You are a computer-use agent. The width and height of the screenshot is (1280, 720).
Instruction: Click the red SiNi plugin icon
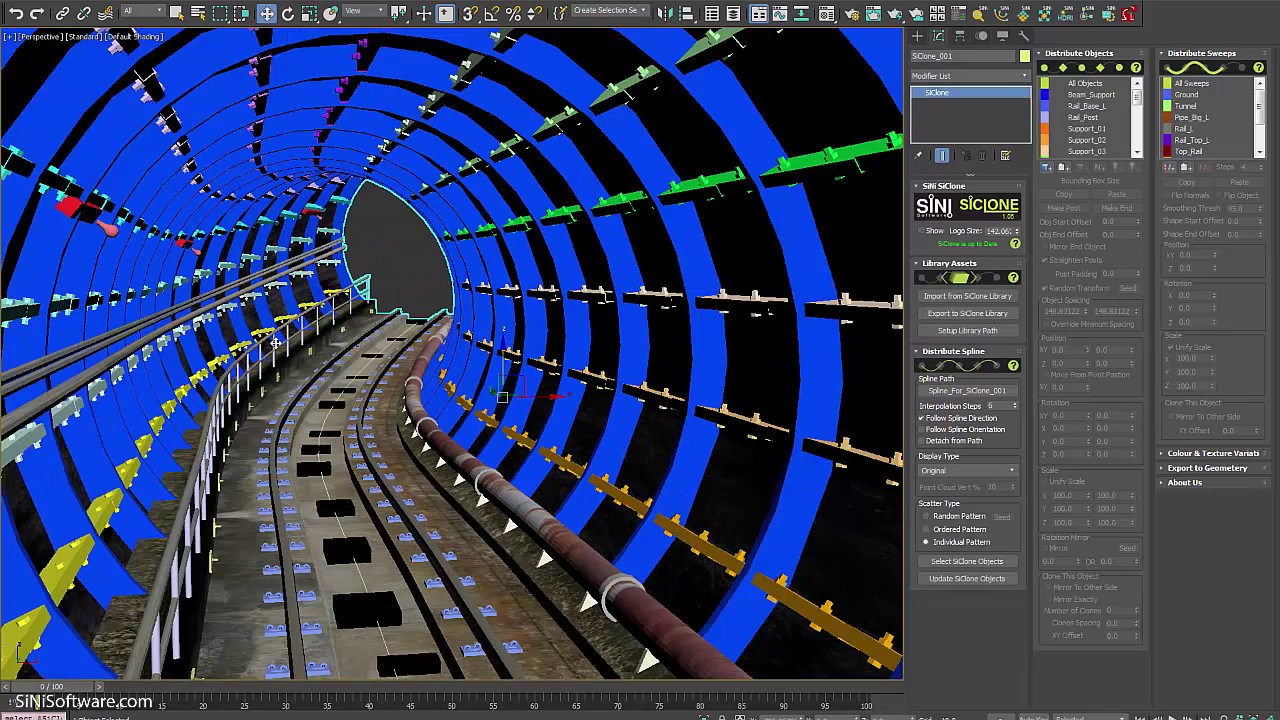[1129, 14]
